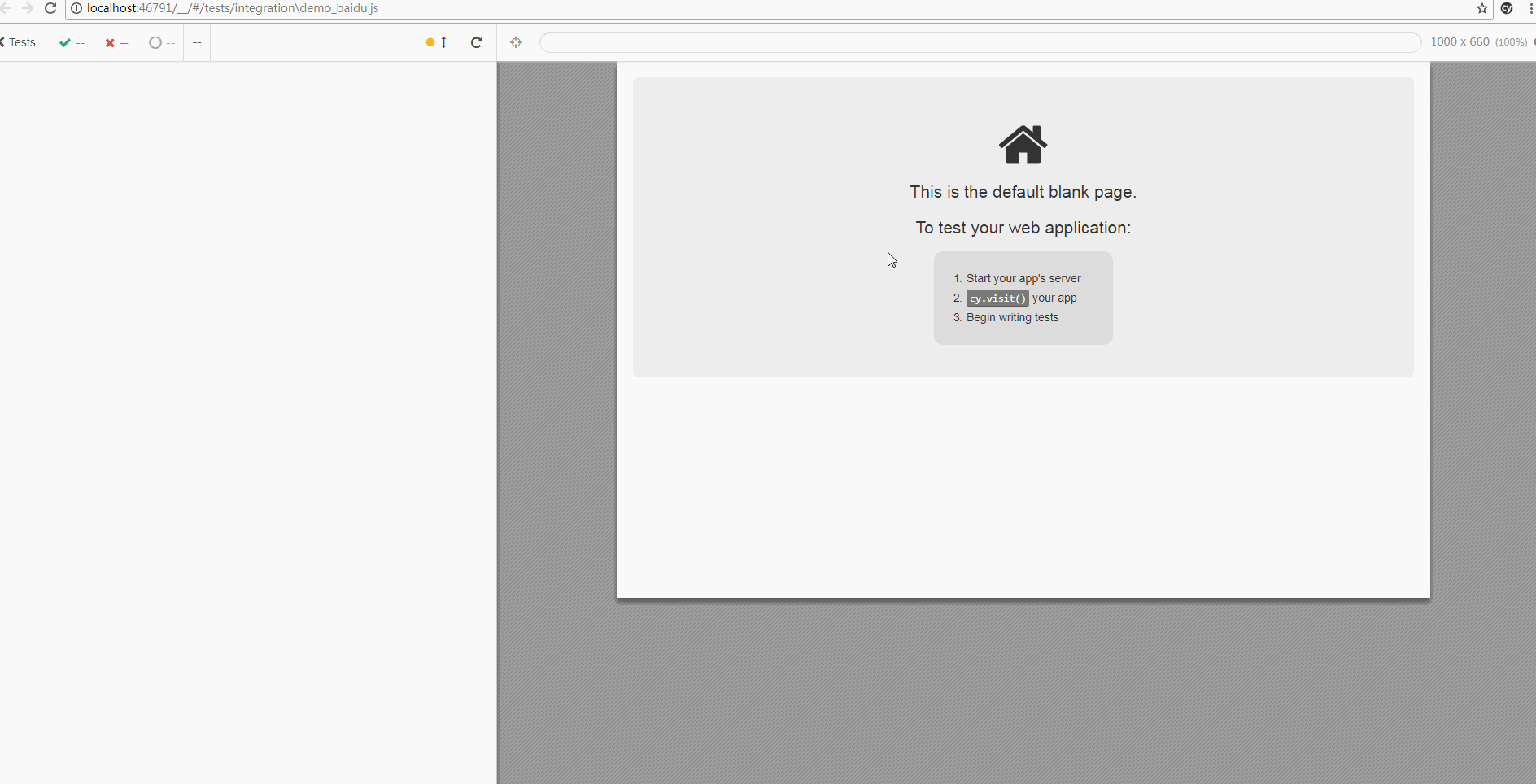Open the browser three-dot menu
Viewport: 1536px width, 784px height.
point(1530,8)
